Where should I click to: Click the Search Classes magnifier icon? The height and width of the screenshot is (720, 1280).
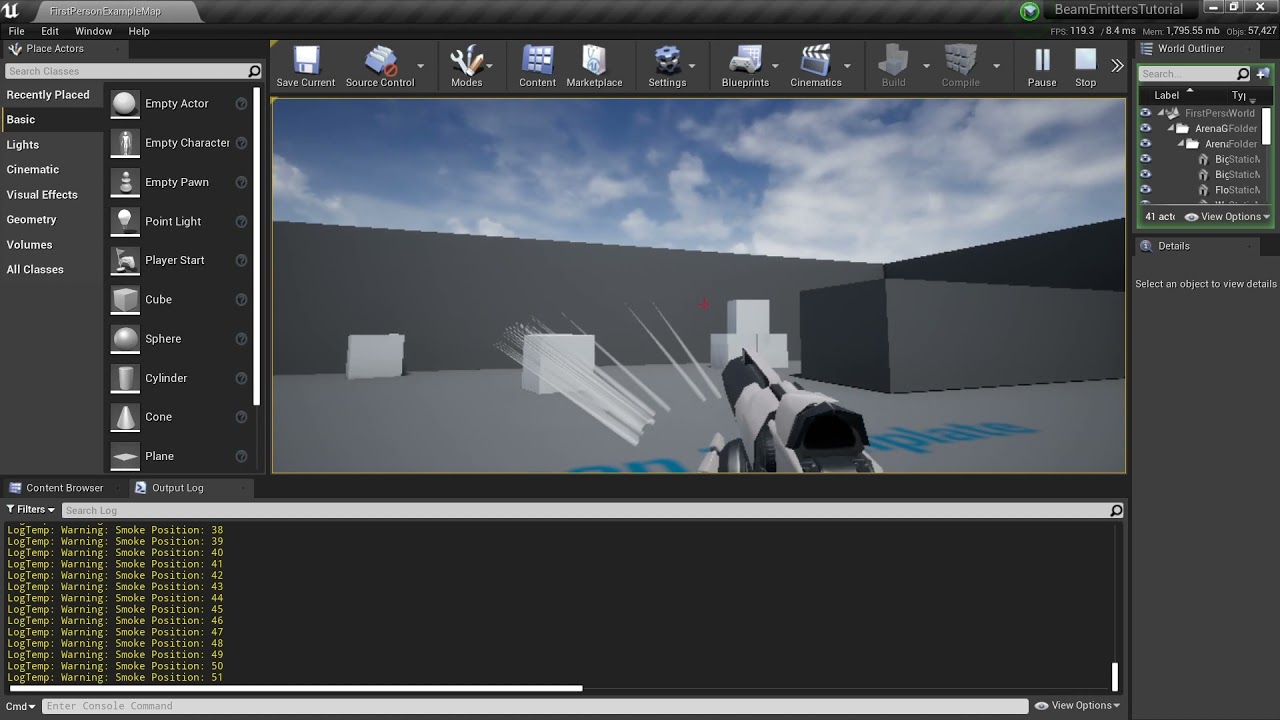254,71
